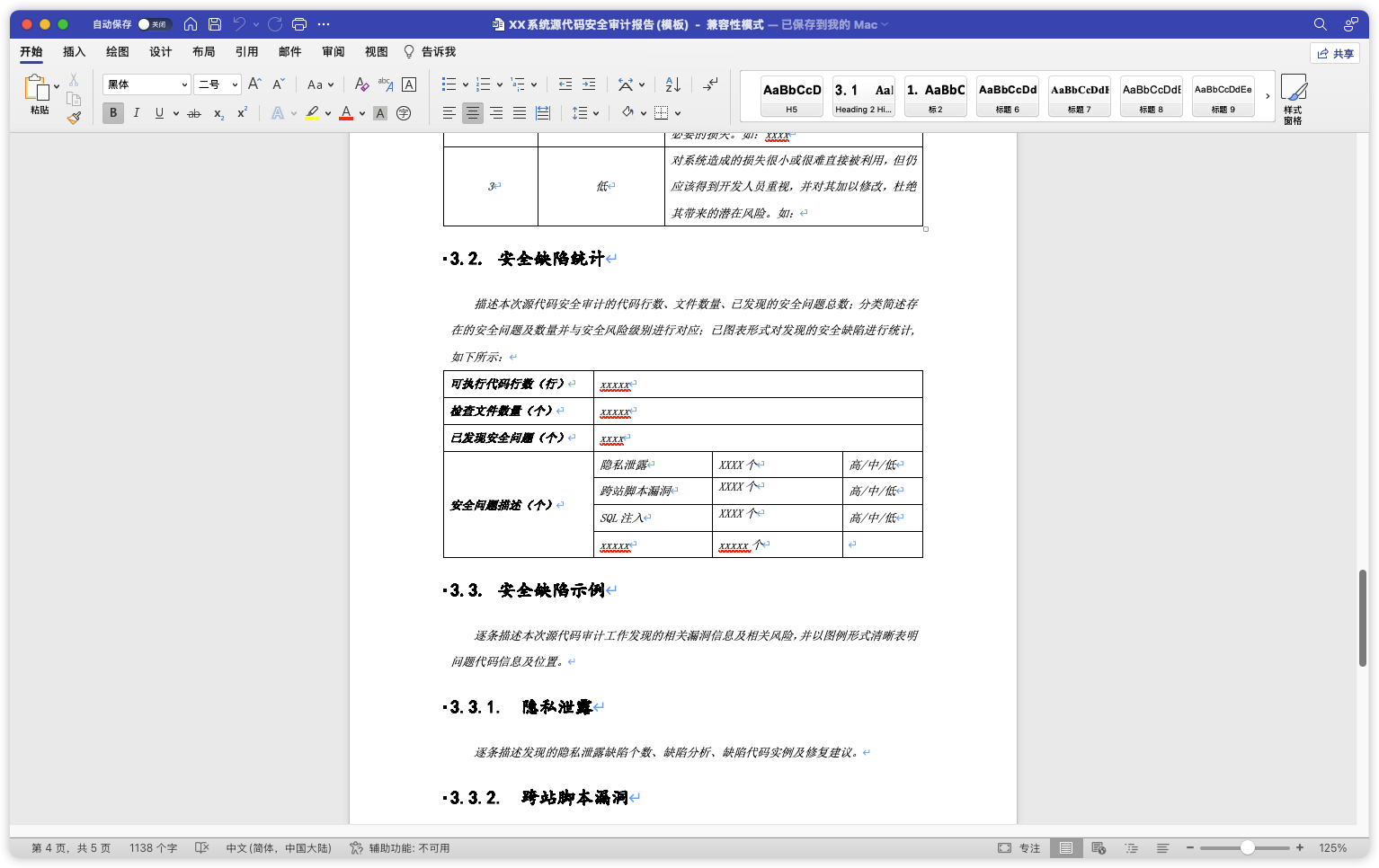Open the 插入 ribbon tab
The height and width of the screenshot is (868, 1379).
74,52
